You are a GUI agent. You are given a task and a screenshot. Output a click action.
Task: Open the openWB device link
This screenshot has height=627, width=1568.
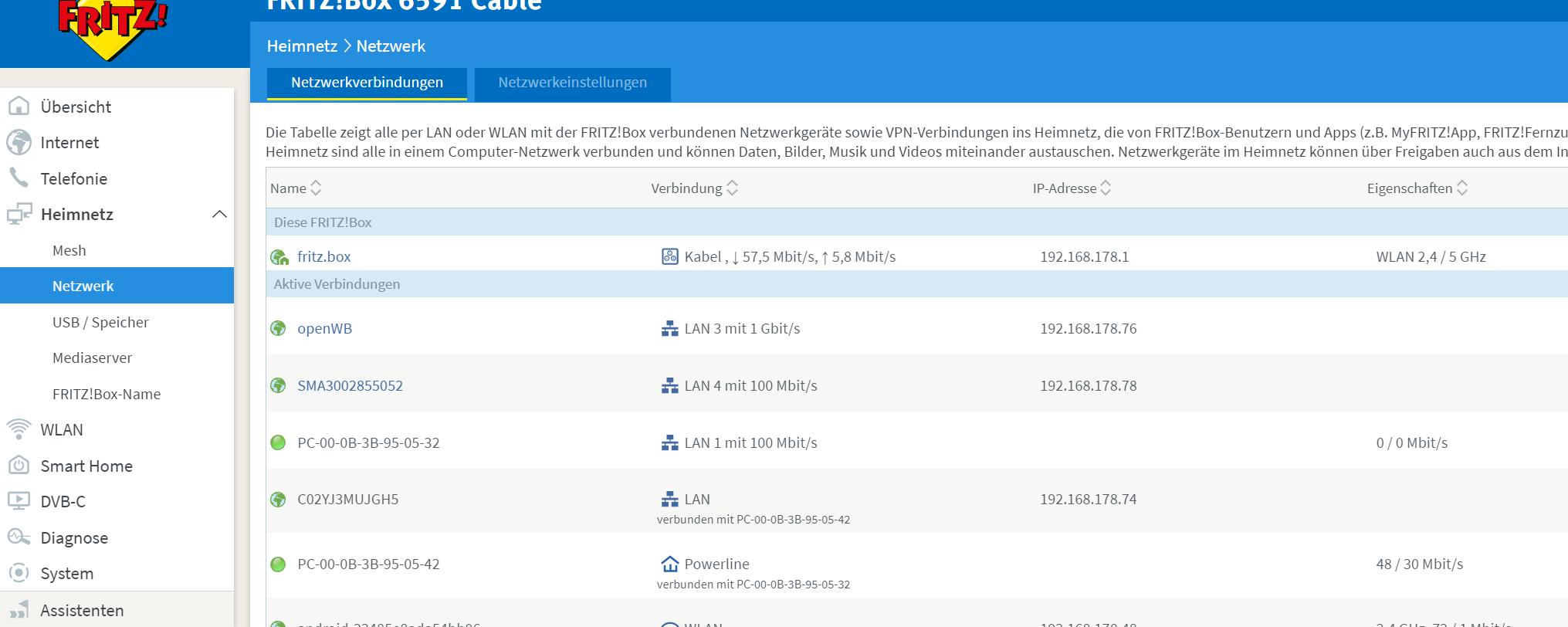tap(324, 328)
